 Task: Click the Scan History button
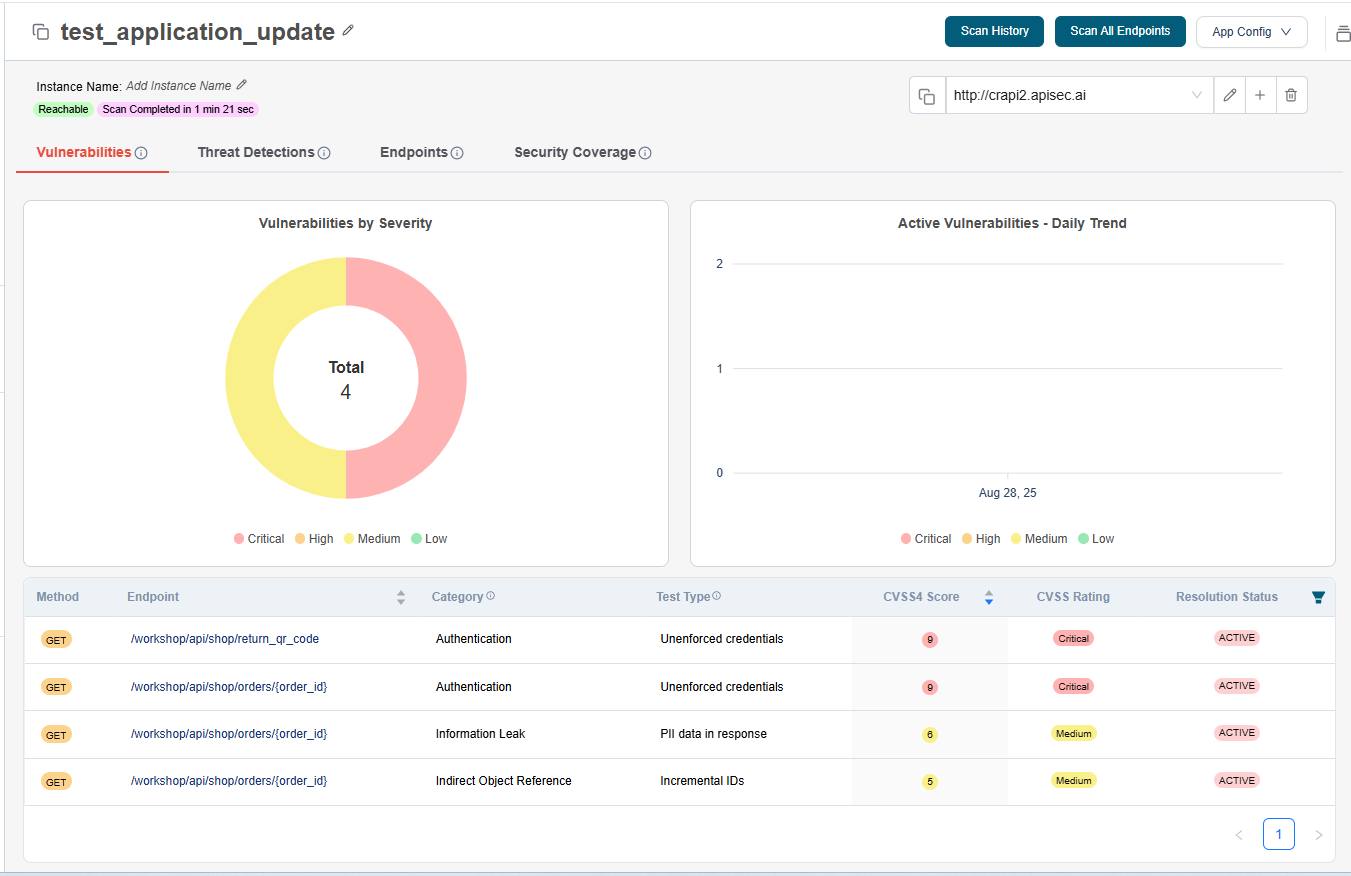point(994,31)
